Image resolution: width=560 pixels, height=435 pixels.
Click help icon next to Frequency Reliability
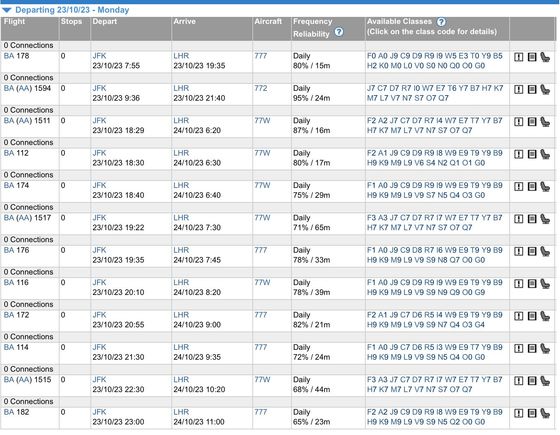click(x=339, y=32)
